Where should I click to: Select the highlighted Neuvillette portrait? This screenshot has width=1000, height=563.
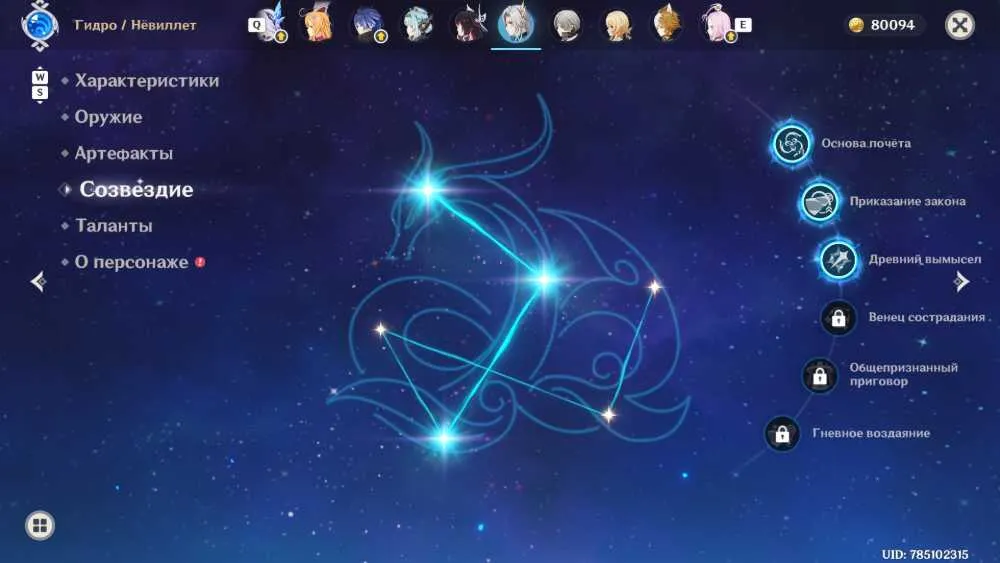tap(516, 24)
